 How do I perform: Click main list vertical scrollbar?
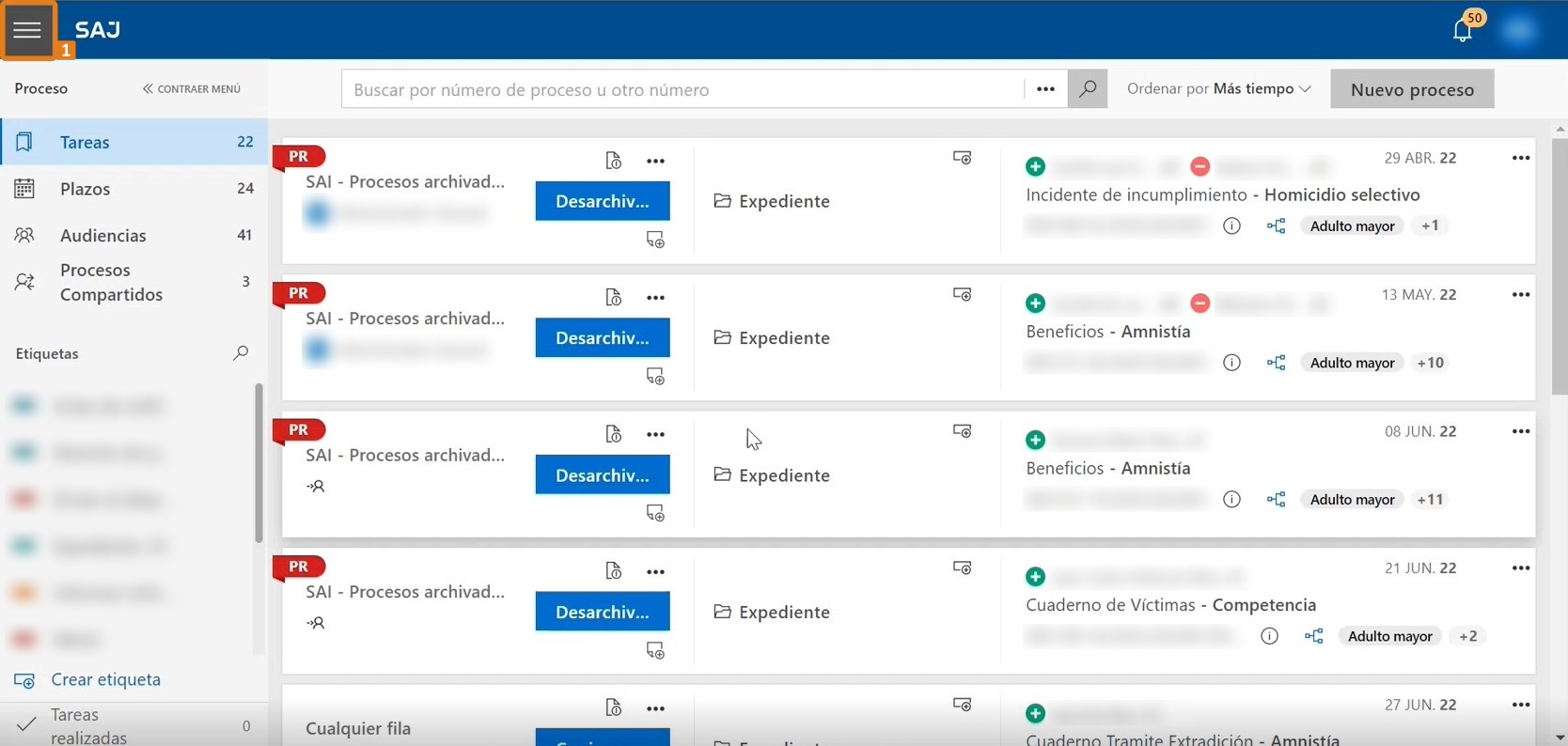(x=1560, y=266)
